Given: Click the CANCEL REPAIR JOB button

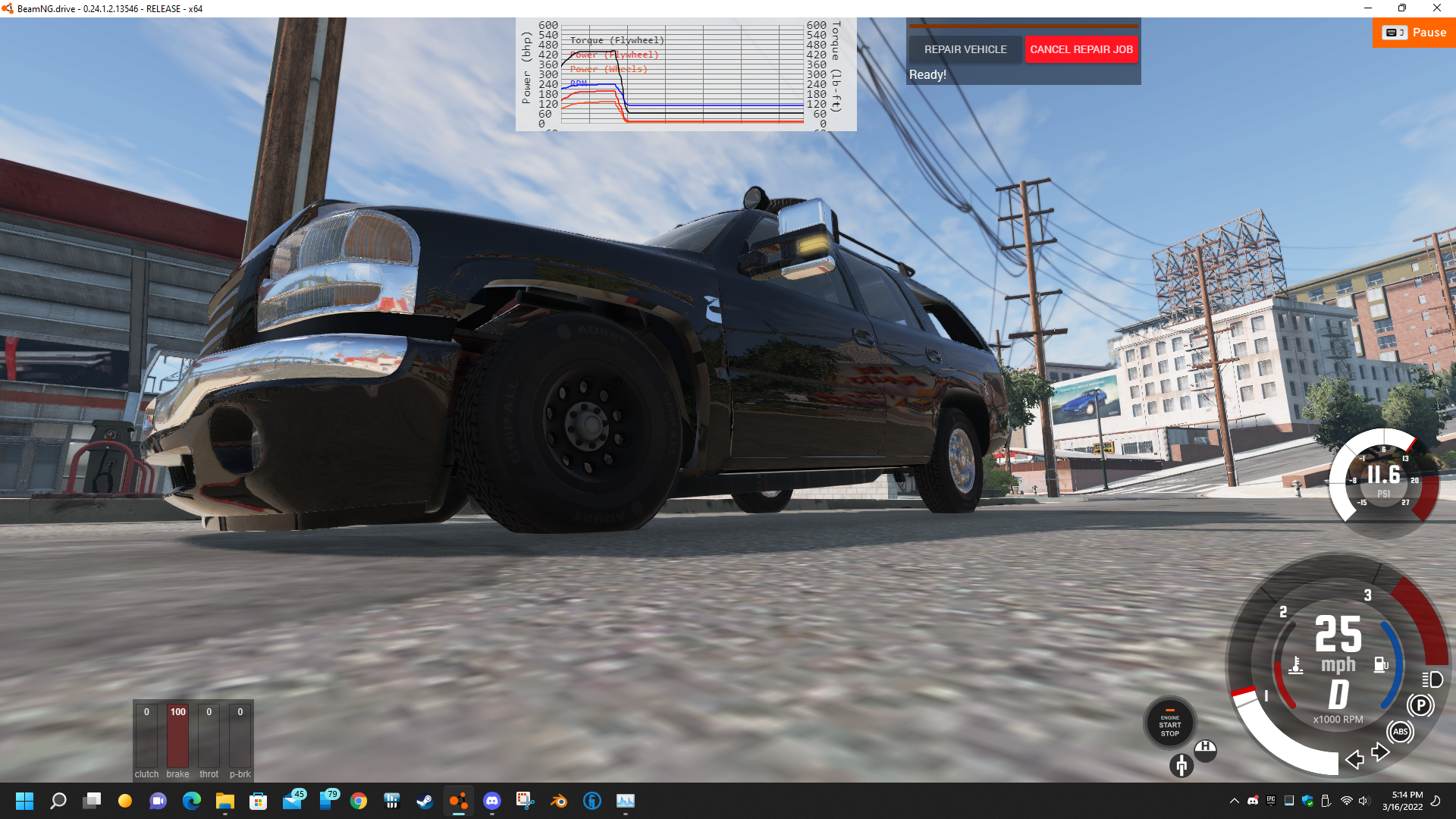Looking at the screenshot, I should 1081,49.
